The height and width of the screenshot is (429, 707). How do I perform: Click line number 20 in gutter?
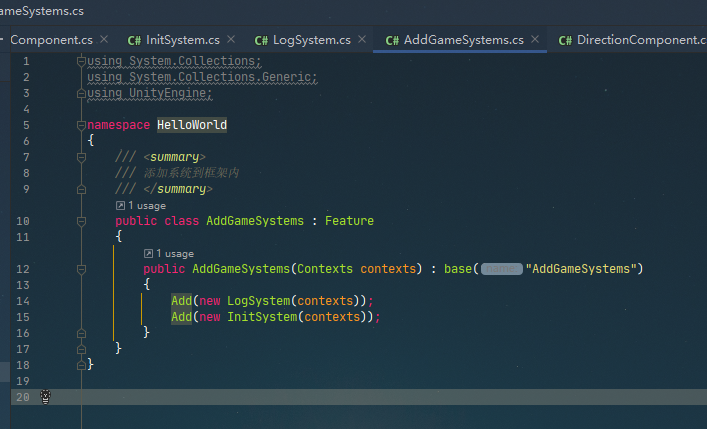click(23, 397)
